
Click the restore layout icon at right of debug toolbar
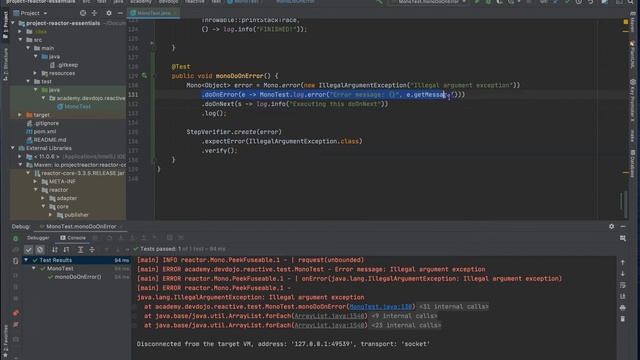coord(622,238)
